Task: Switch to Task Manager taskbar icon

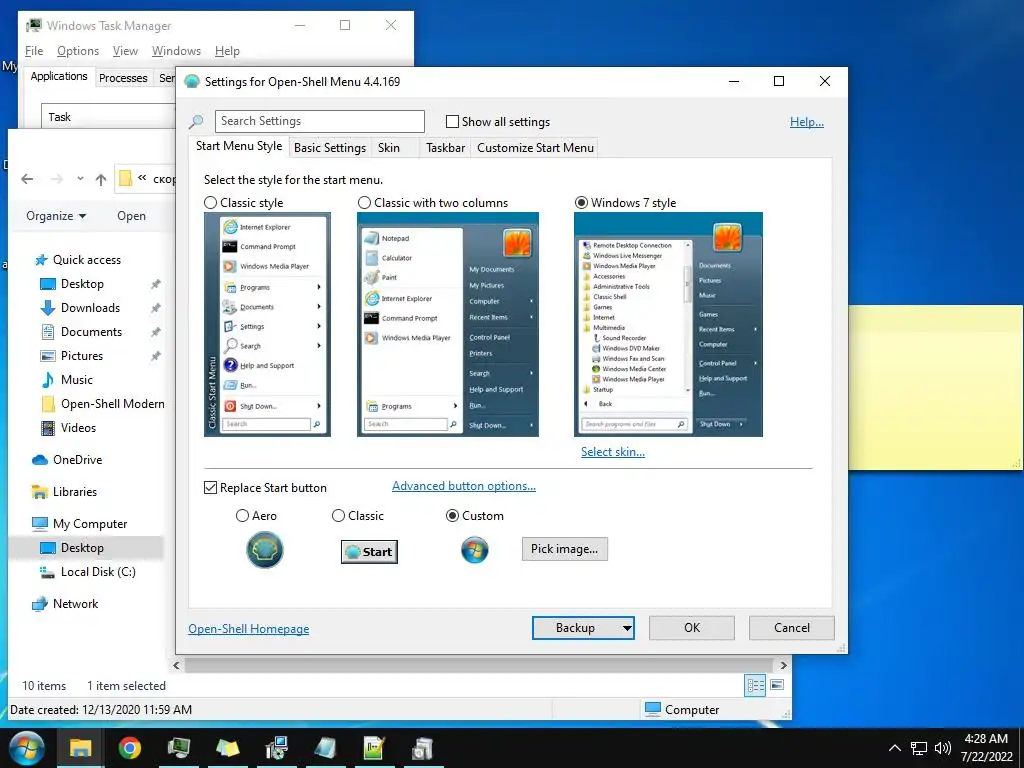Action: pyautogui.click(x=178, y=748)
